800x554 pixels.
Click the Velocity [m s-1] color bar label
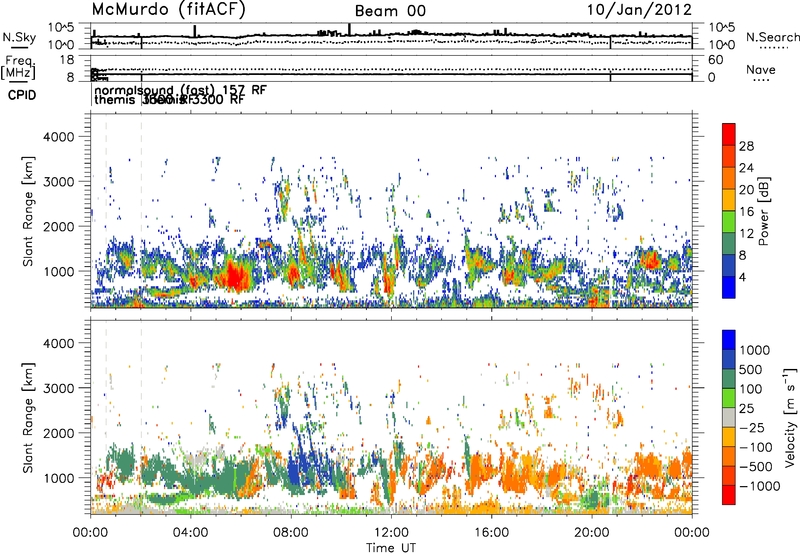[x=790, y=417]
